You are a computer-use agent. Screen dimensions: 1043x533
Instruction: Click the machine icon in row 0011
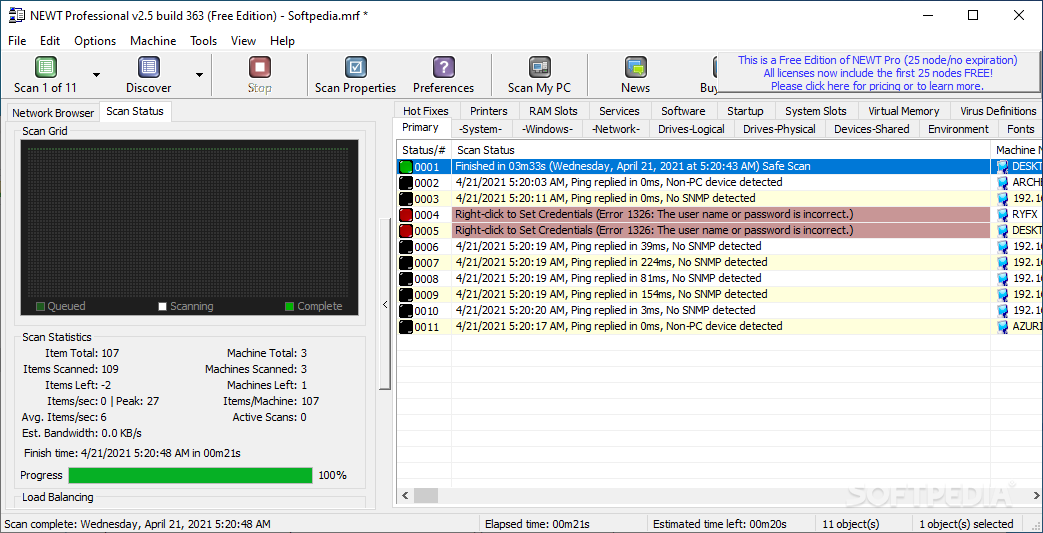point(1002,326)
